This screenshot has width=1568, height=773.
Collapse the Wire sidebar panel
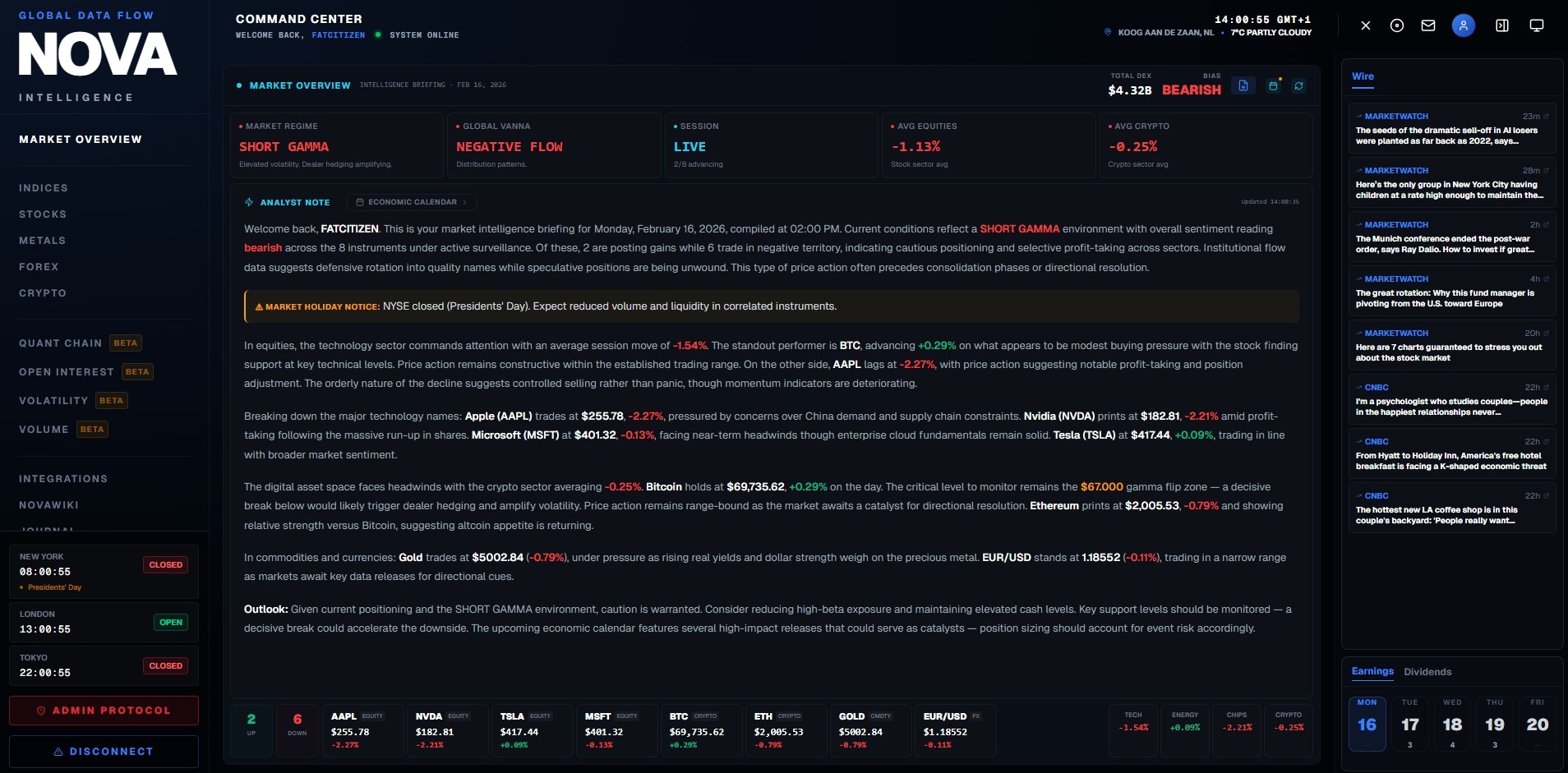pos(1502,25)
